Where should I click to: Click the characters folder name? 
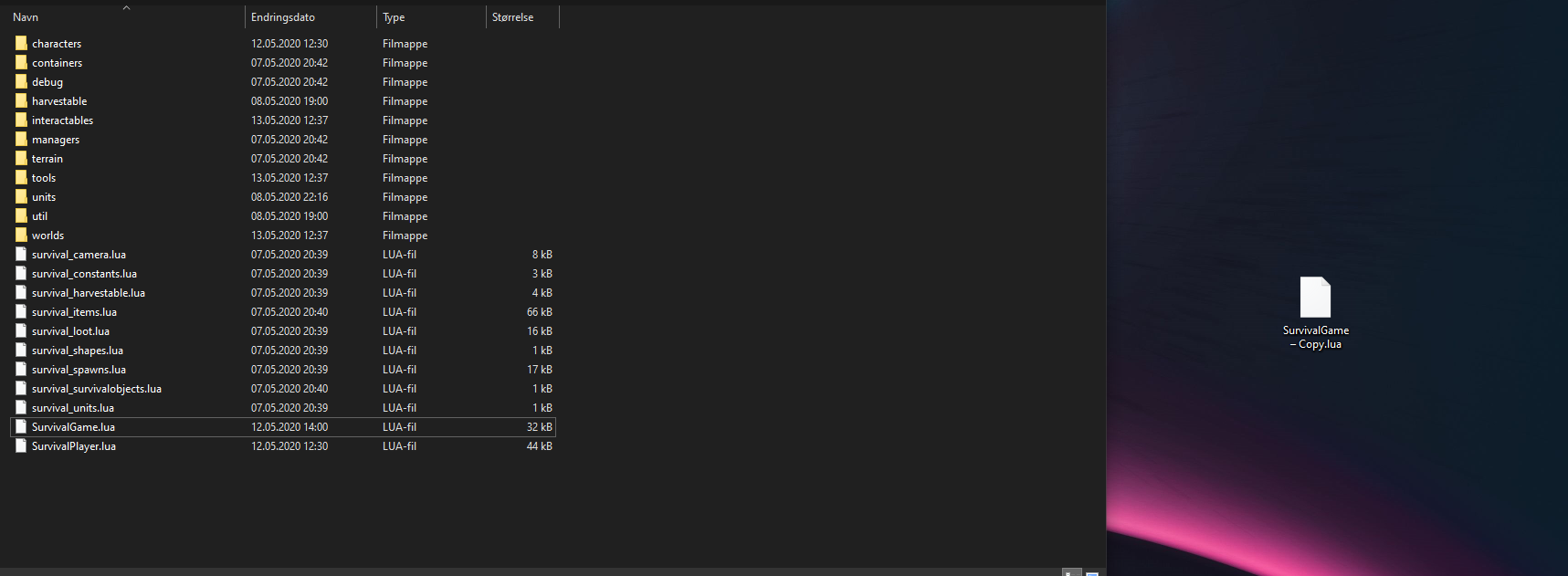point(57,44)
